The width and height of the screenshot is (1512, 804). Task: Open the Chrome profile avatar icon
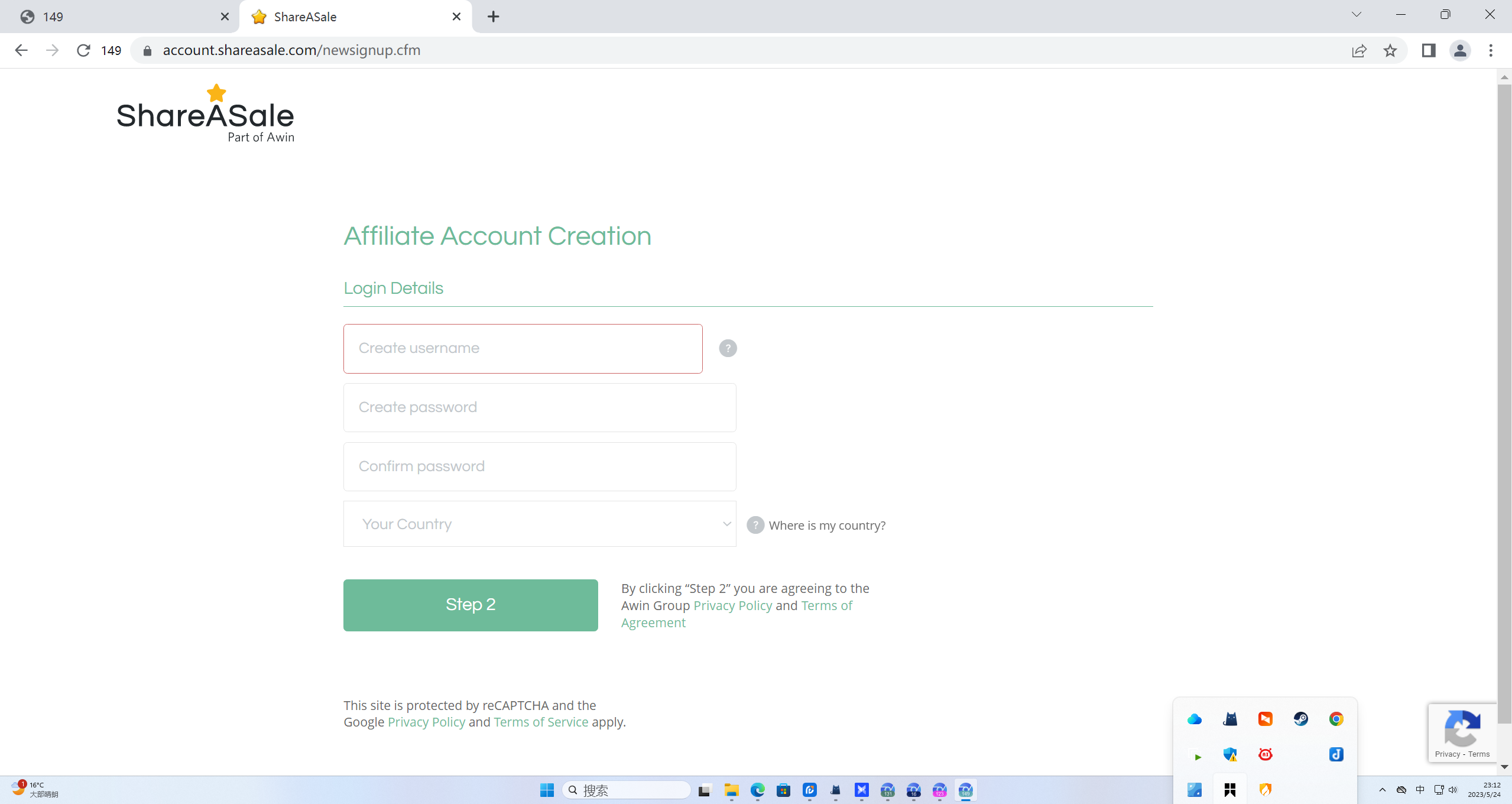1459,51
